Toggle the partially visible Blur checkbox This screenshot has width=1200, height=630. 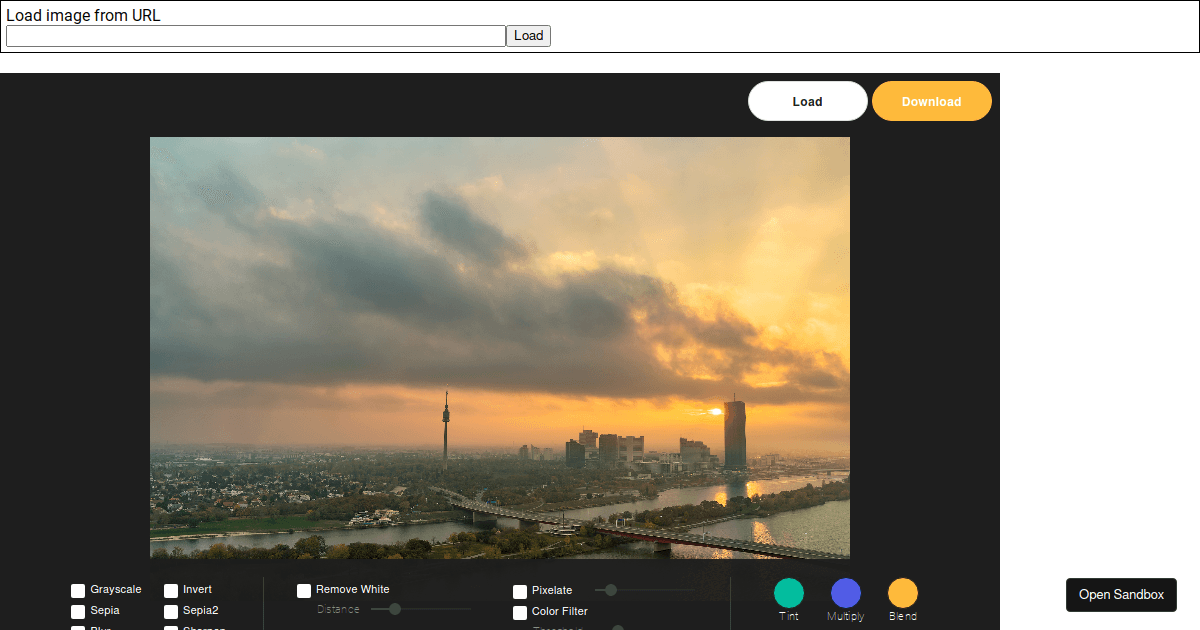[x=78, y=628]
